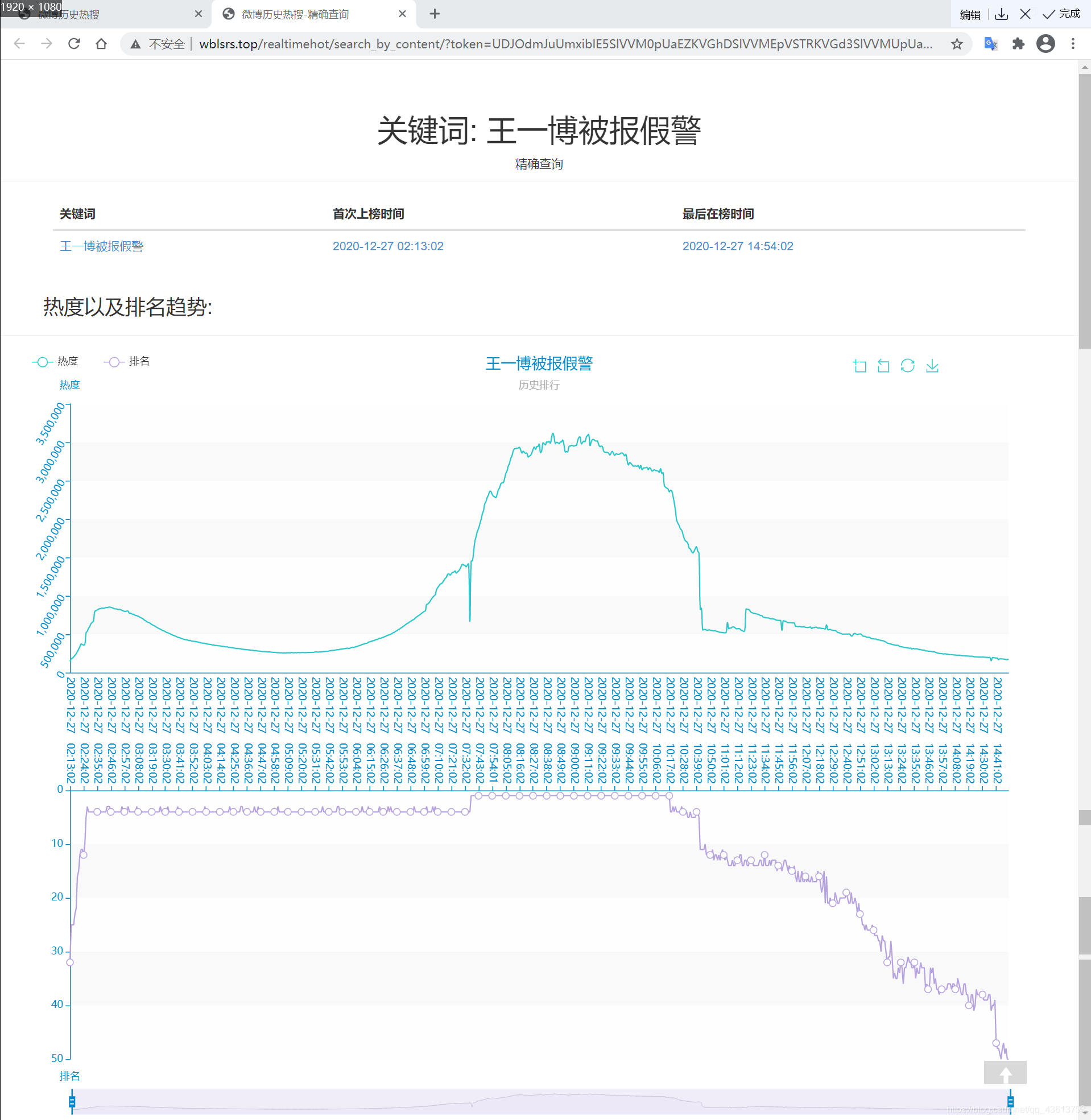This screenshot has height=1120, width=1091.
Task: Click the browser forward arrow
Action: click(x=47, y=44)
